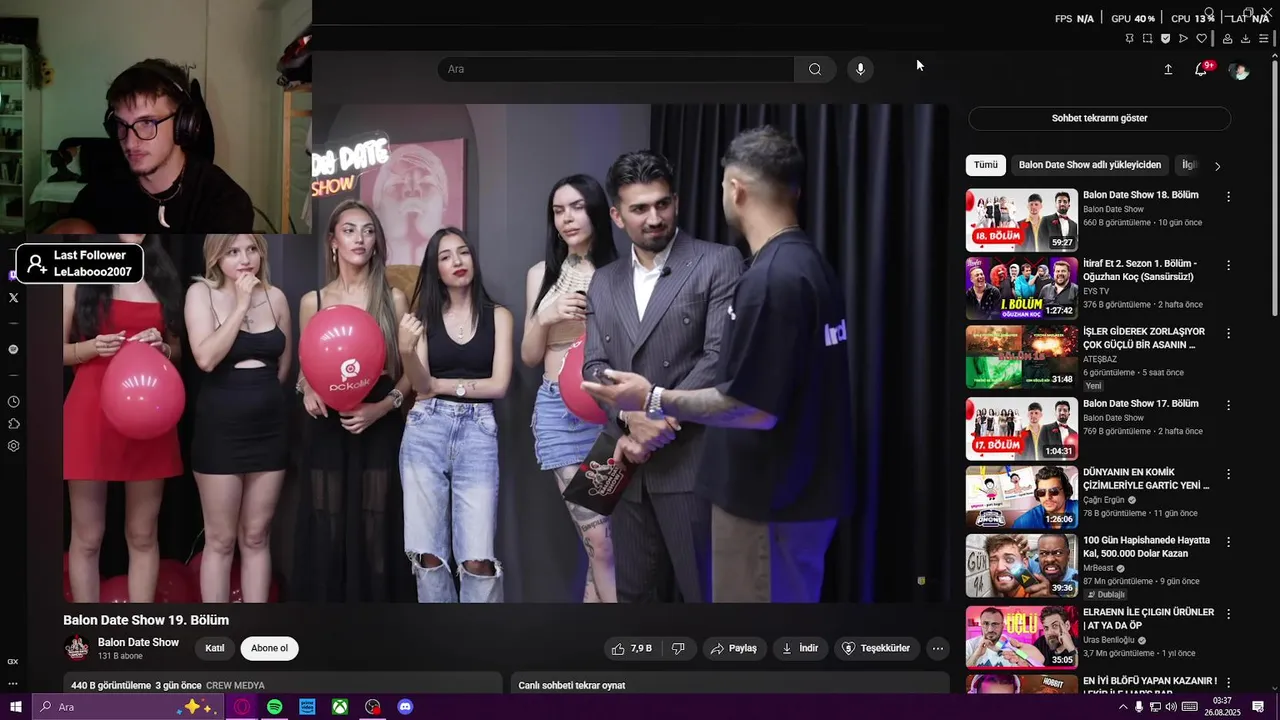This screenshot has width=1280, height=720.
Task: Click into the YouTube Ara search field
Action: [x=616, y=69]
